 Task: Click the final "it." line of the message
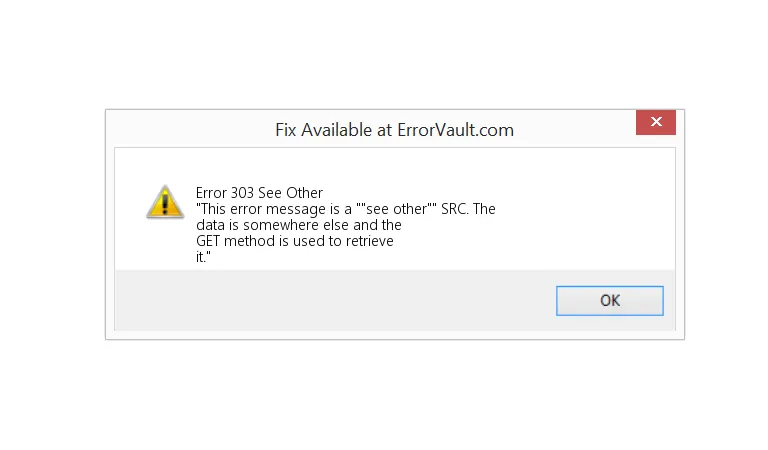pyautogui.click(x=203, y=257)
